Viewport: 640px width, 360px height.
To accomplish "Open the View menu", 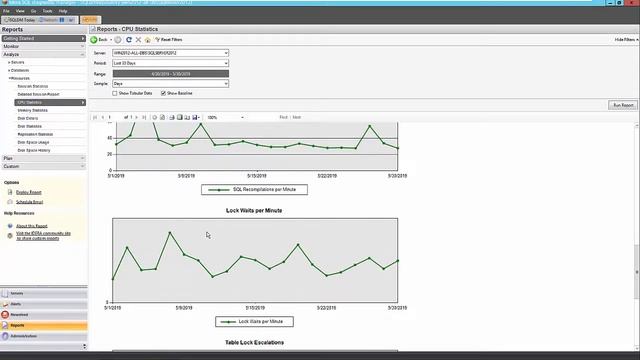I will 20,11.
